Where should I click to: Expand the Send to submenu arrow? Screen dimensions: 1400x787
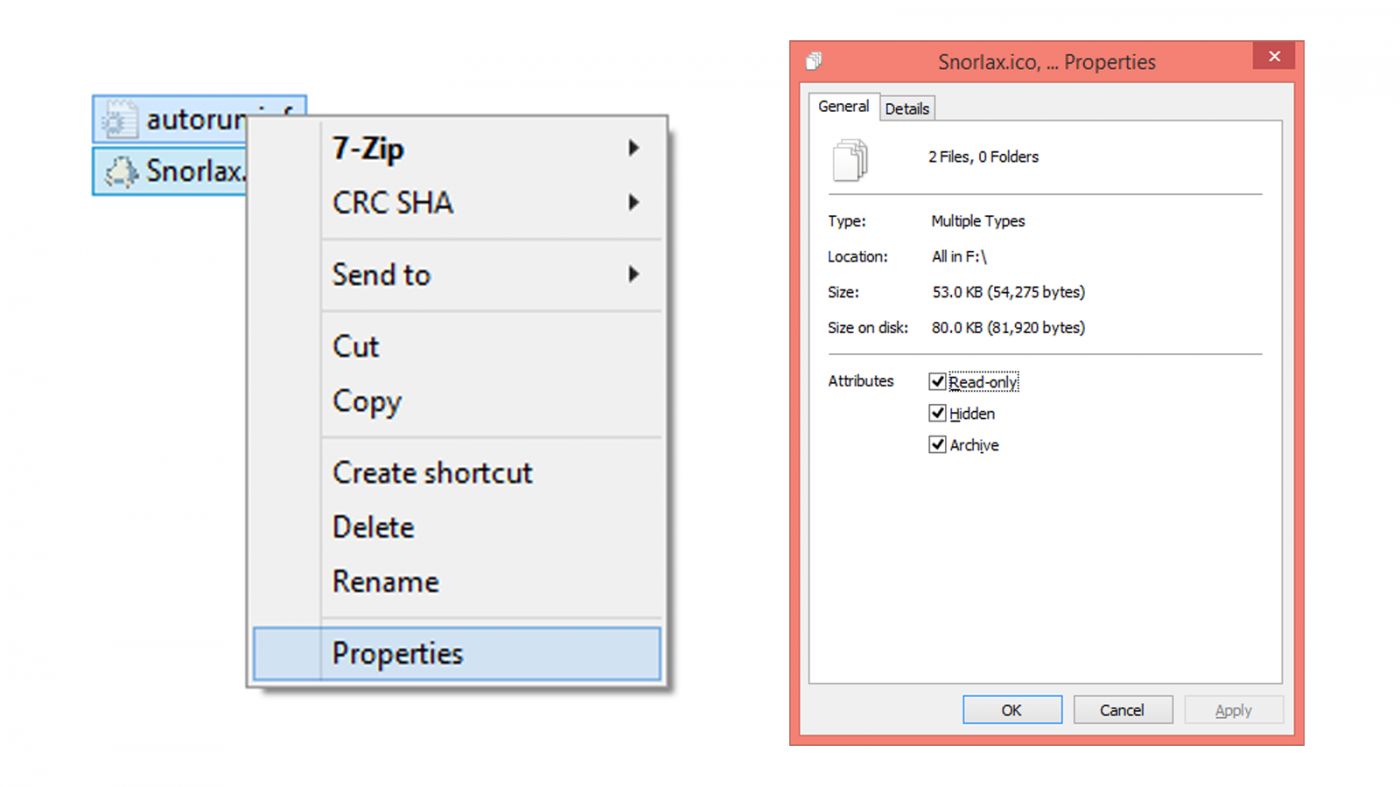click(x=633, y=274)
